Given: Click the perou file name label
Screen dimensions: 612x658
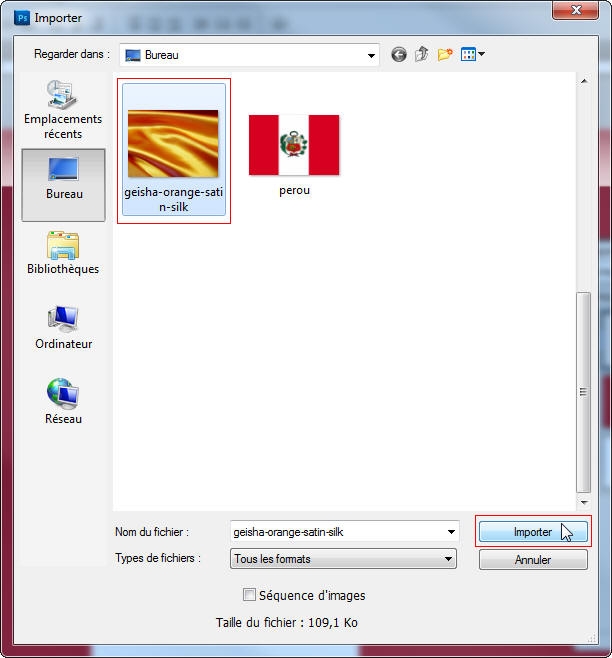Looking at the screenshot, I should coord(294,191).
